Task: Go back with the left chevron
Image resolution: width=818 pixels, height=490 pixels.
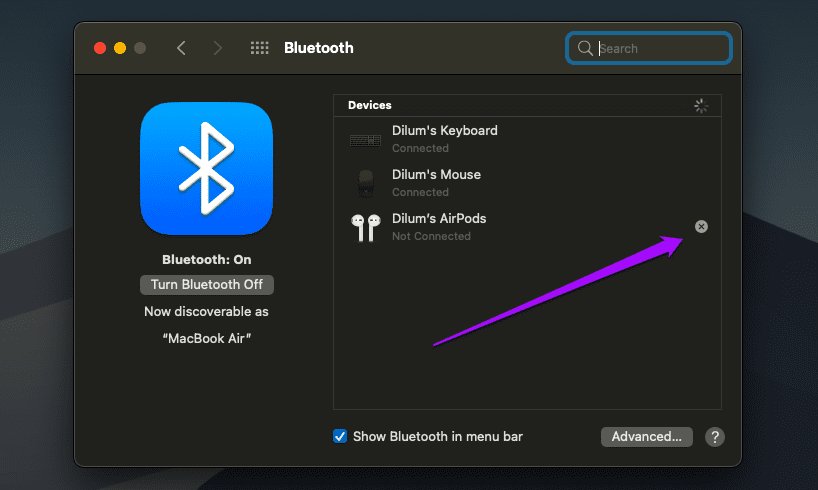Action: (x=181, y=48)
